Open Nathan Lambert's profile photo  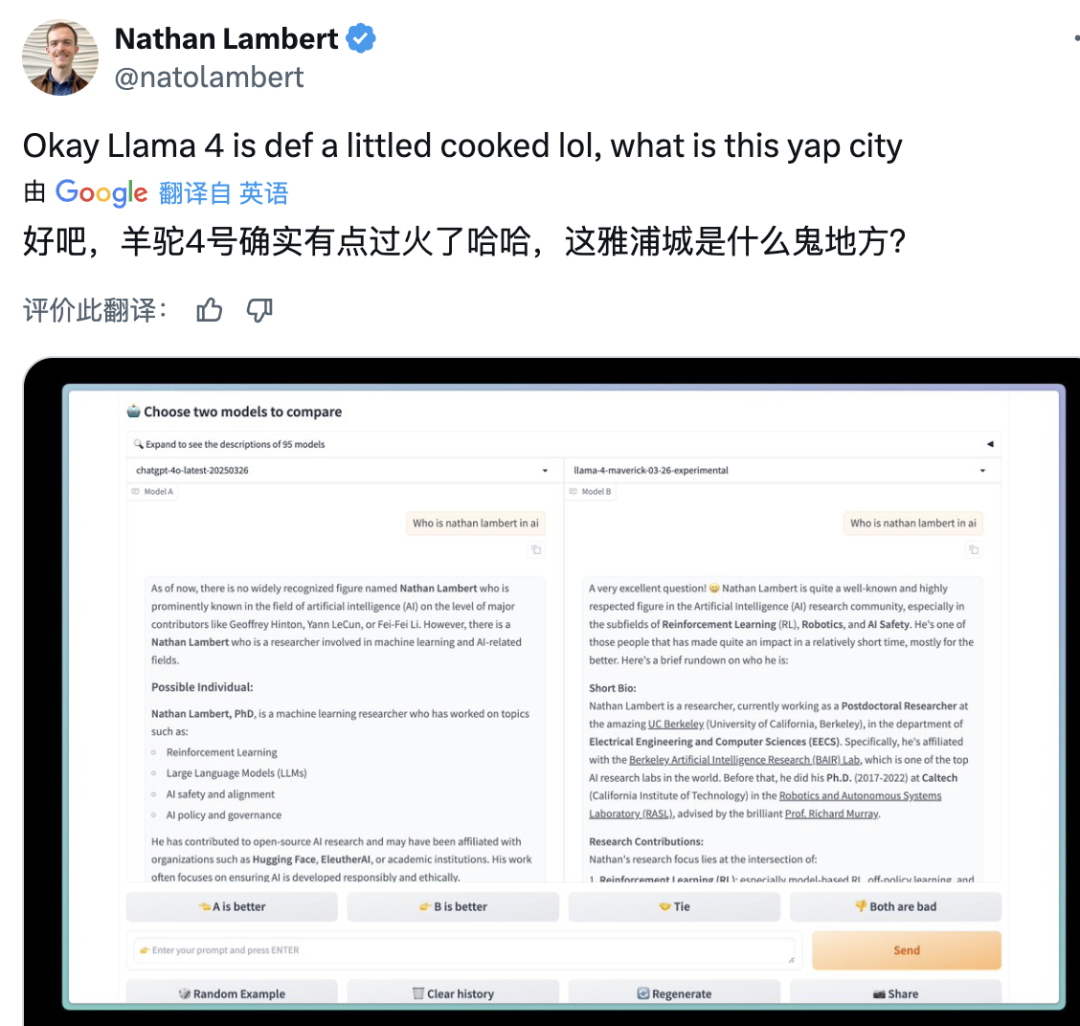60,57
